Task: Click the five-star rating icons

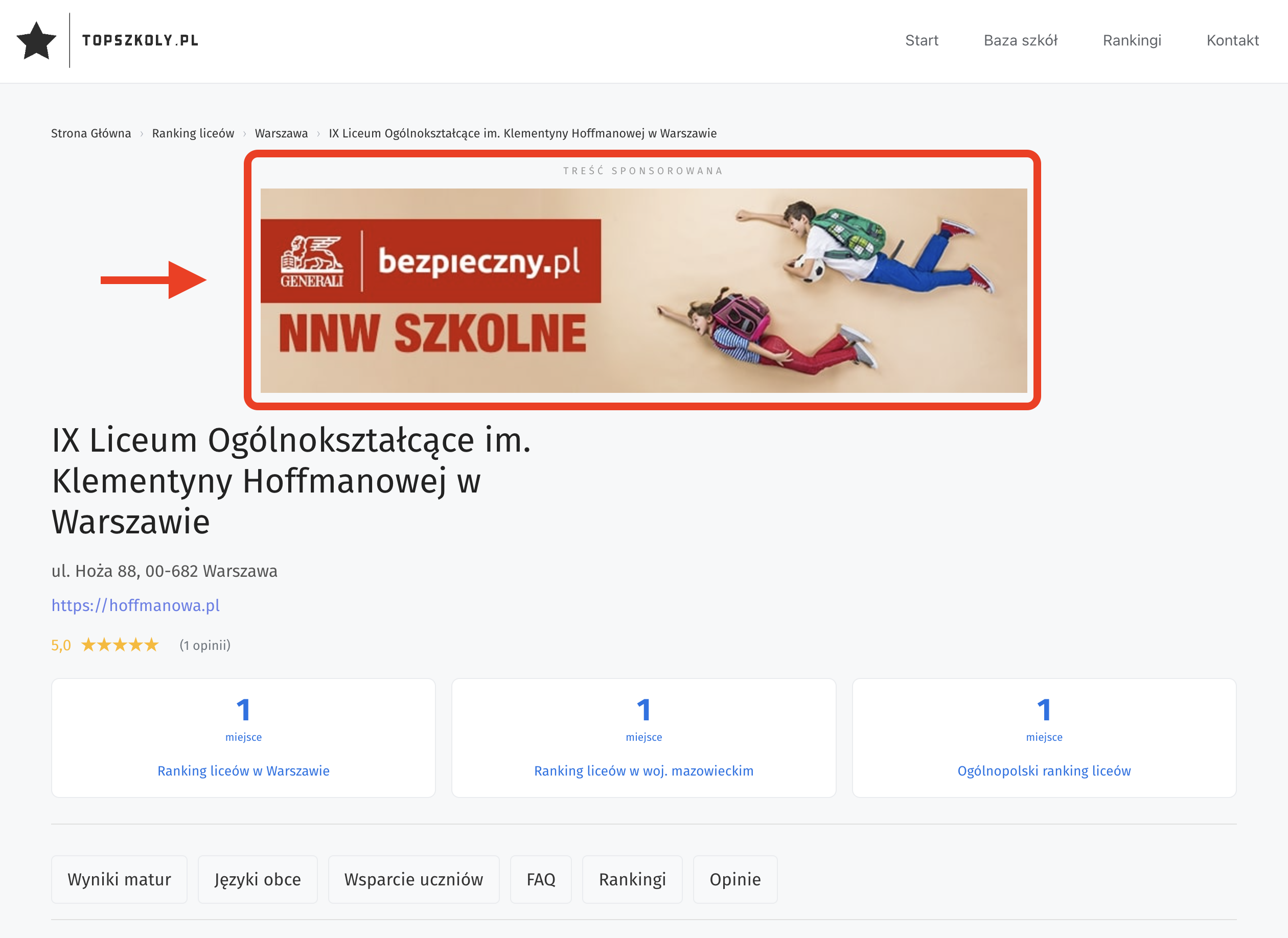Action: click(119, 645)
